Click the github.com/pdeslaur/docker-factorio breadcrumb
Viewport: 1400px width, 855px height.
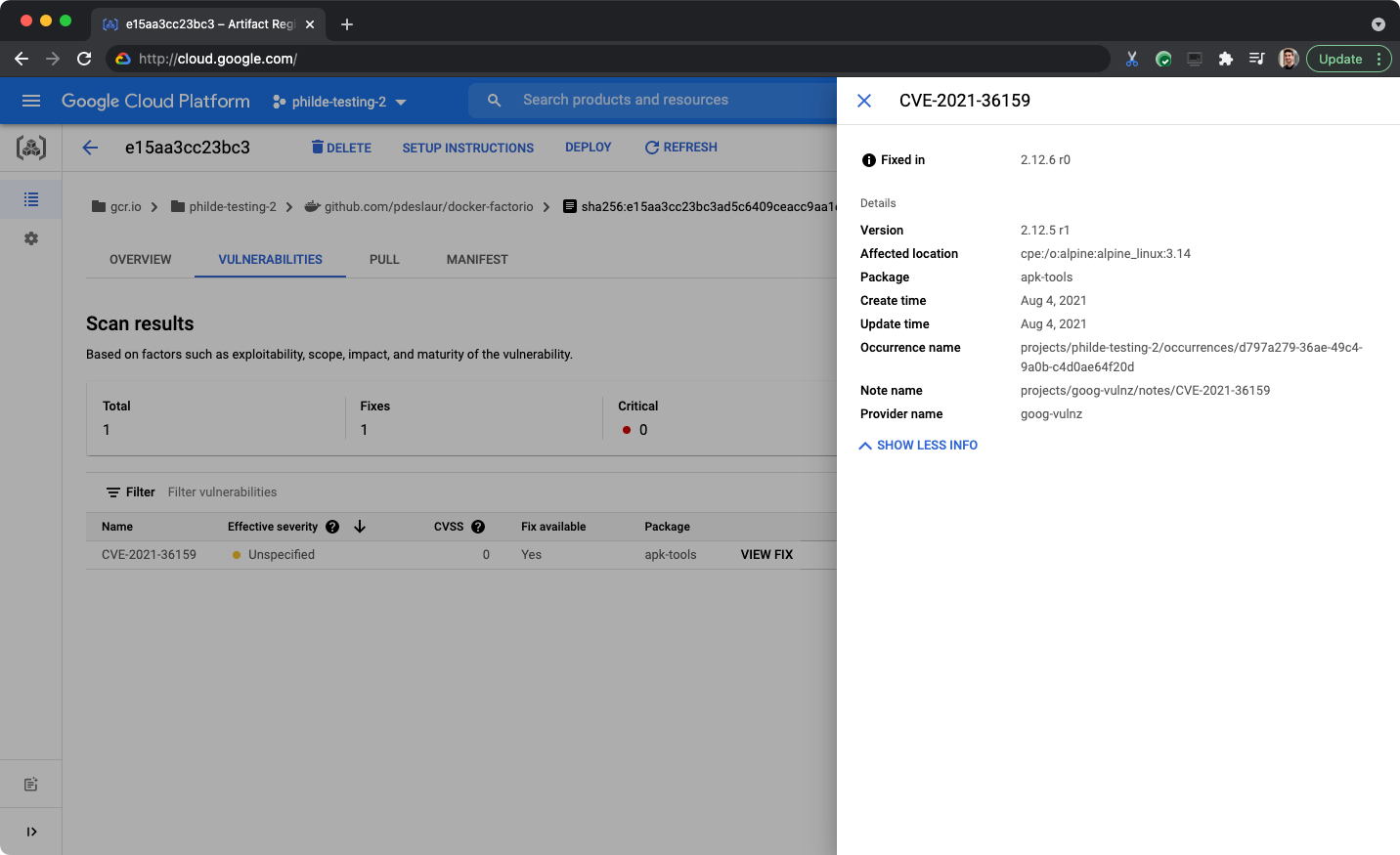tap(419, 207)
